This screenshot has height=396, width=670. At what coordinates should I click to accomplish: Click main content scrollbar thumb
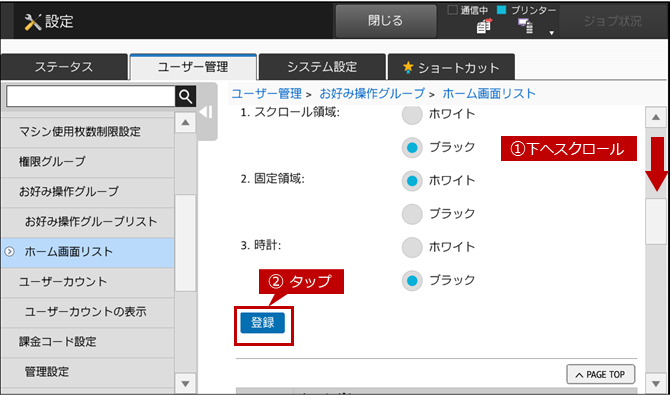(x=656, y=221)
